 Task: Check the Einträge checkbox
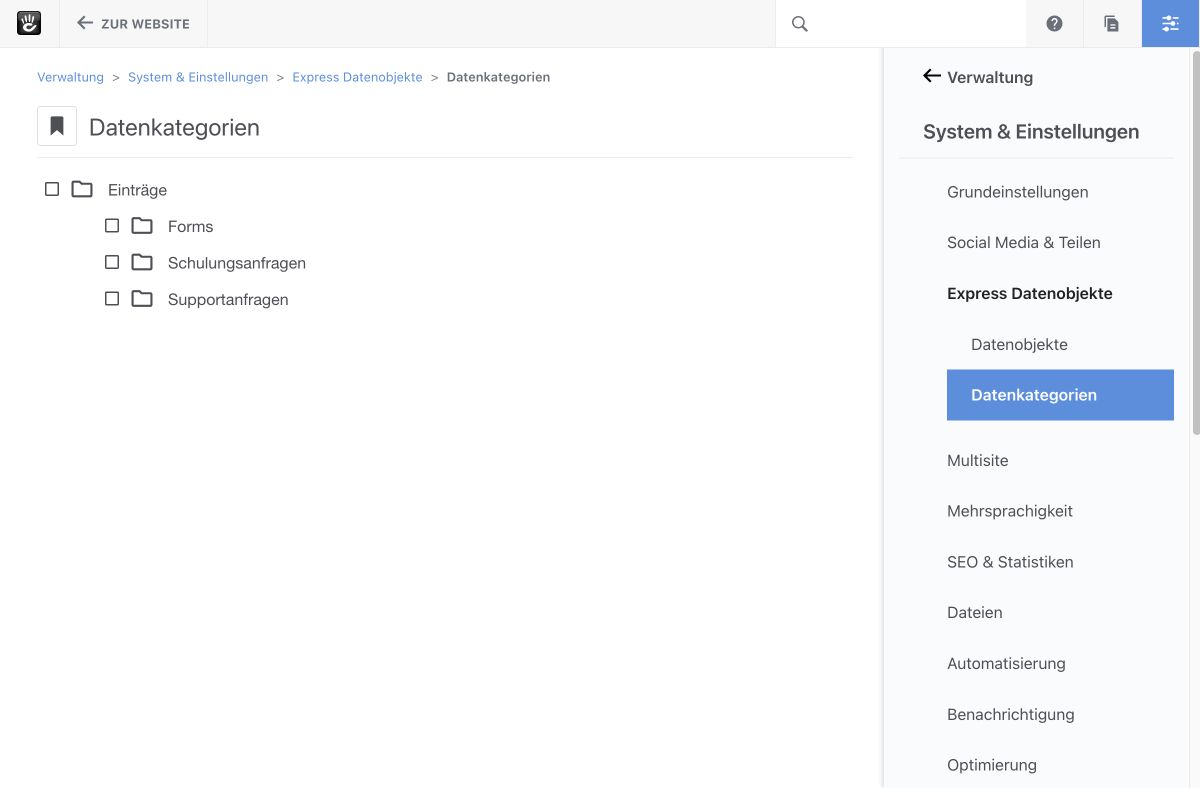tap(52, 189)
